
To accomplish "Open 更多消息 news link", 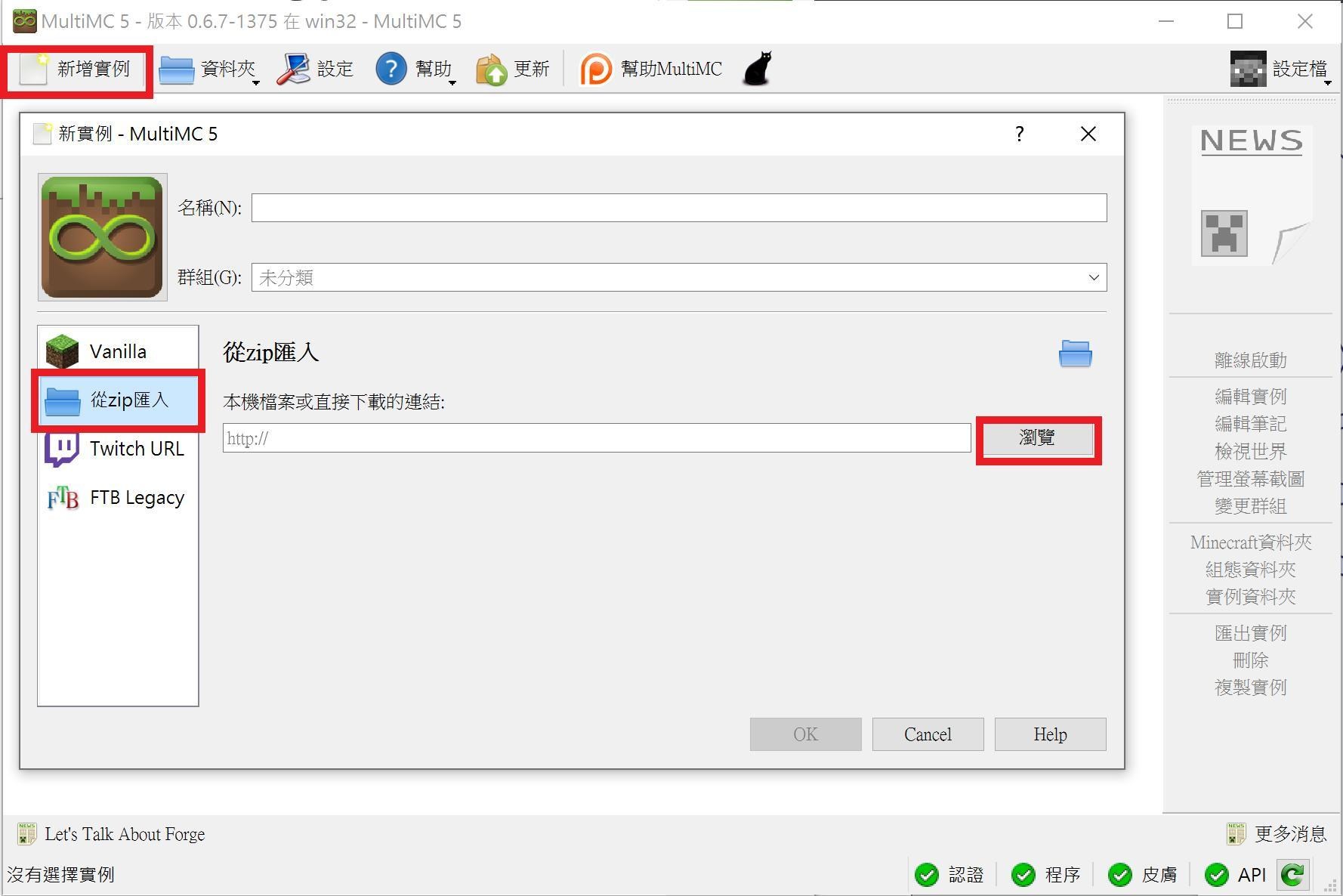I will click(1291, 834).
